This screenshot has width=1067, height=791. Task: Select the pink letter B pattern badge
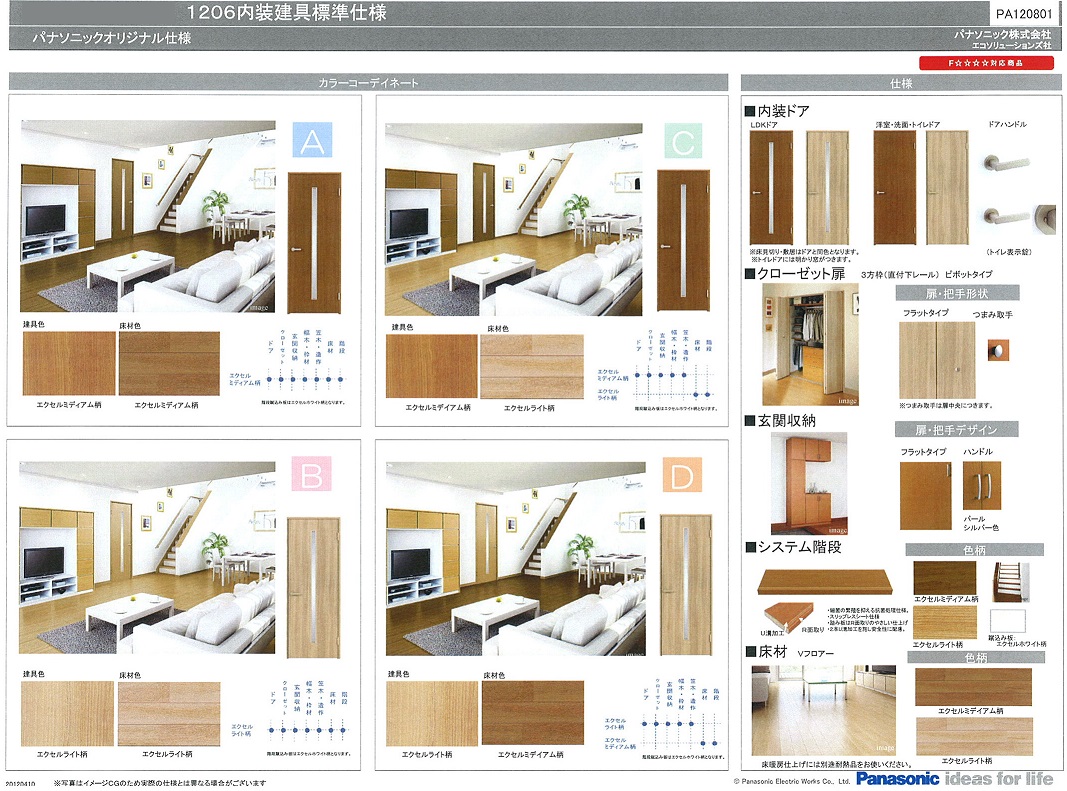click(312, 478)
